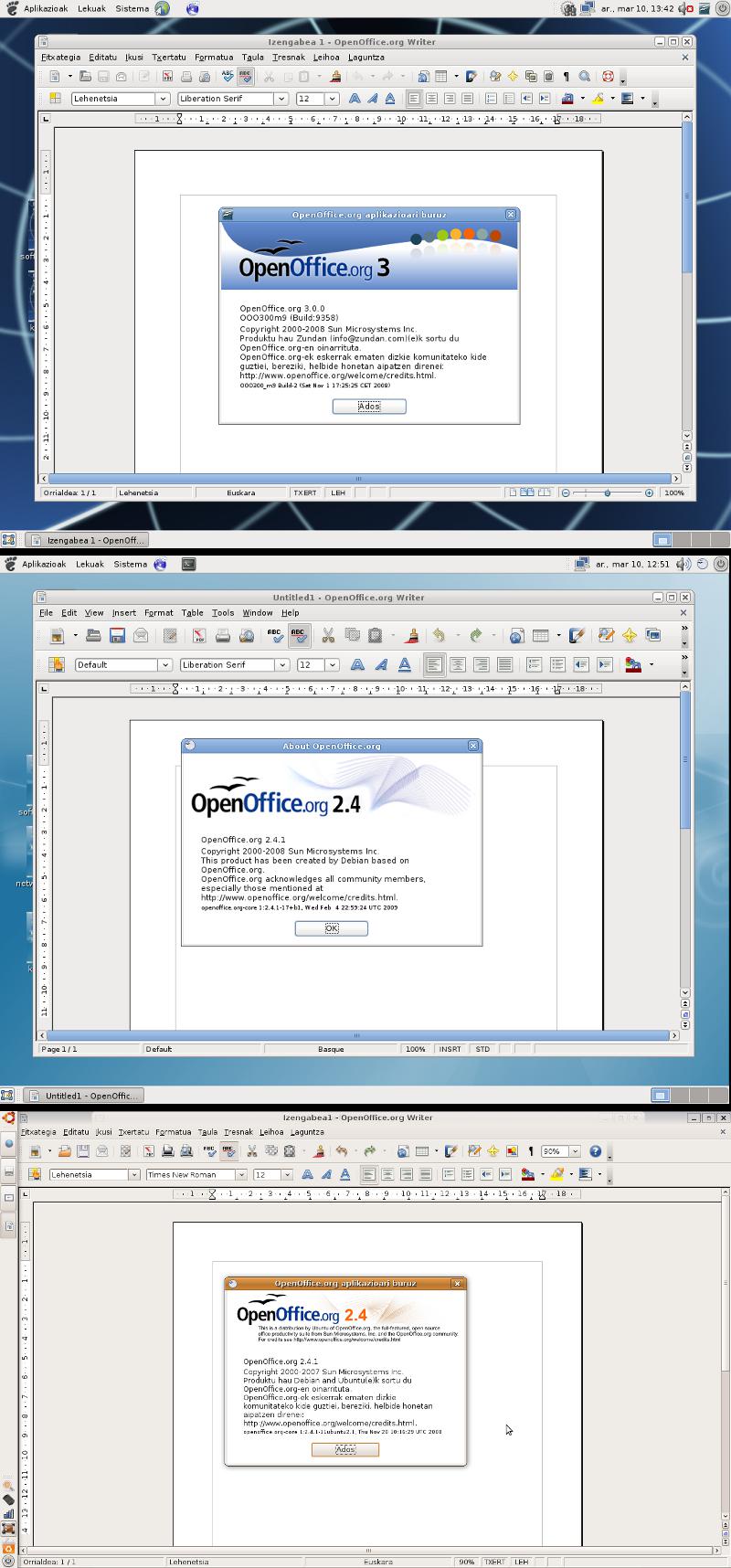Viewport: 731px width, 1568px height.
Task: Click Insert Table icon in Untitled1 toolbar
Action: 540,635
